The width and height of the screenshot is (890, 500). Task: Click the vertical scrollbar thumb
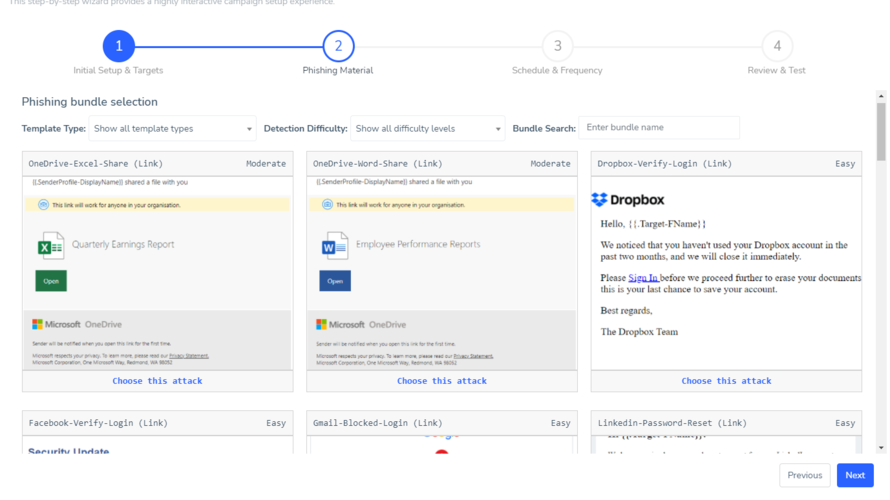coord(881,132)
